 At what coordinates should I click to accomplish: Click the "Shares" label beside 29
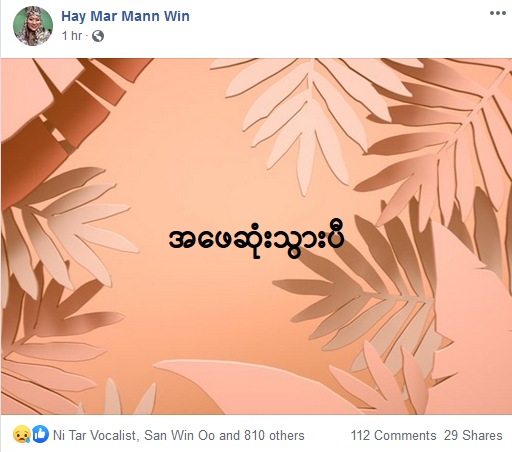pyautogui.click(x=482, y=435)
